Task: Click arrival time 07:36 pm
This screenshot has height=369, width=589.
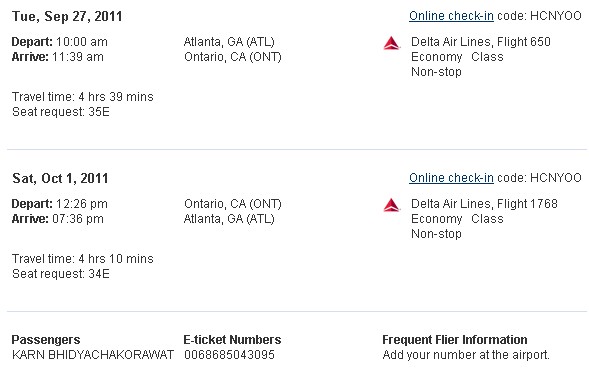Action: [x=78, y=219]
